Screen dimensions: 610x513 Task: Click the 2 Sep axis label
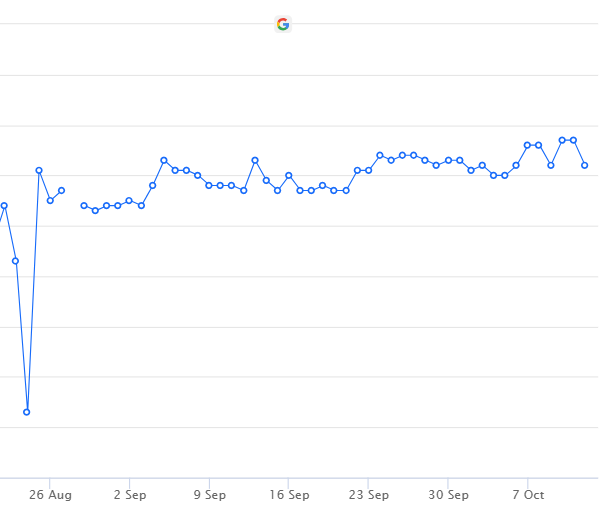coord(130,495)
